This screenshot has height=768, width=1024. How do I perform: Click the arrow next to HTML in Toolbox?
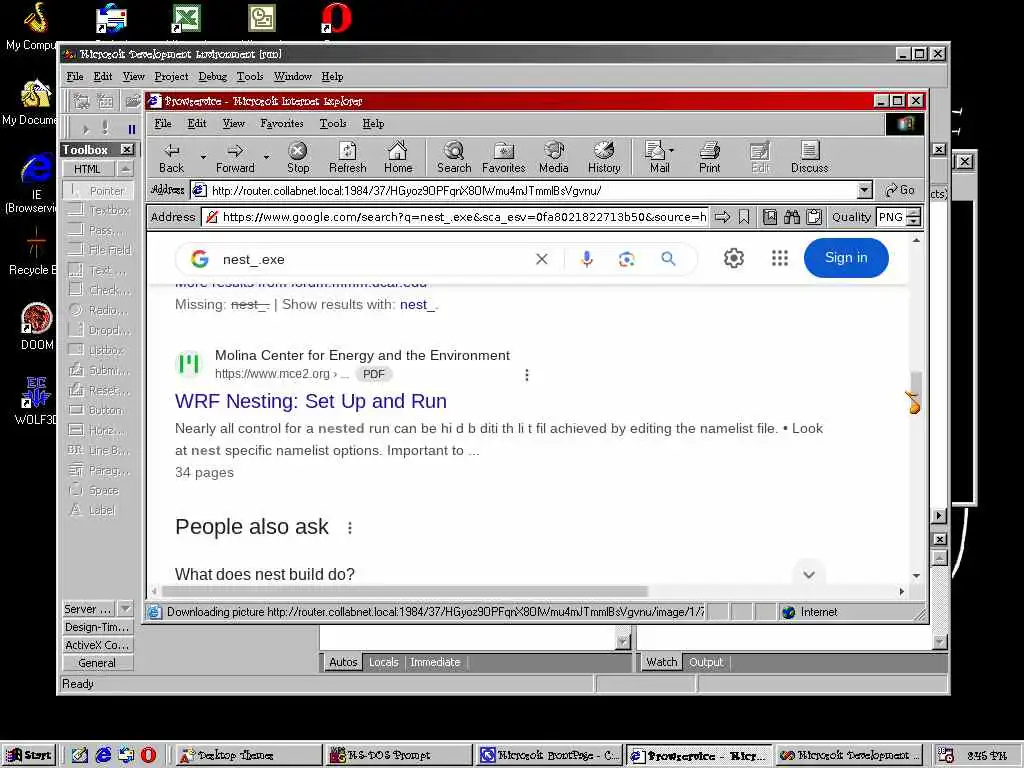pyautogui.click(x=125, y=168)
